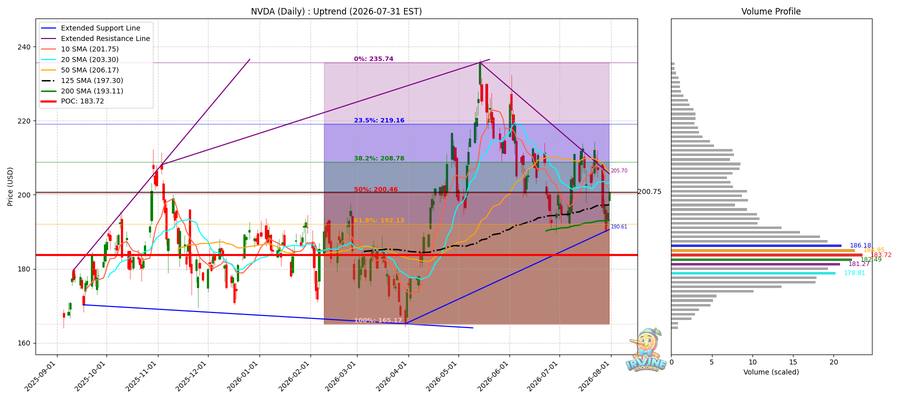Click the red '183.72' volume profile label
The image size is (900, 400).
point(881,254)
